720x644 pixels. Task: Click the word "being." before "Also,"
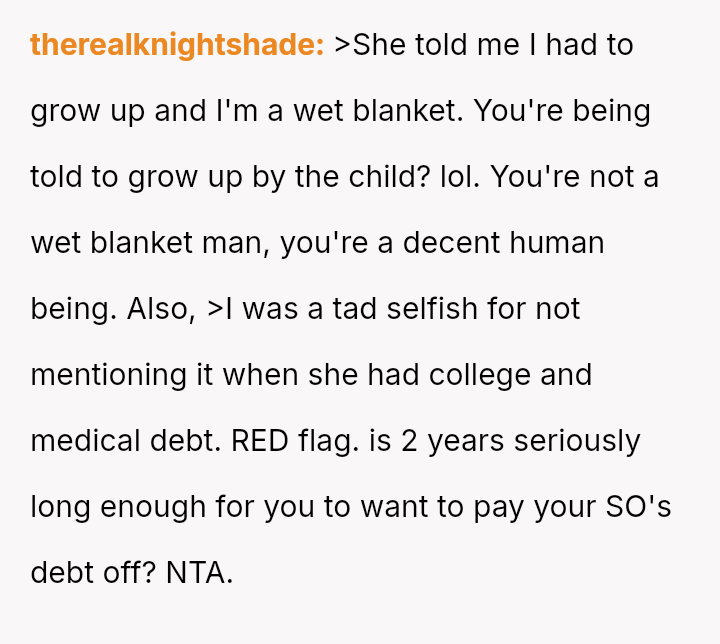(x=74, y=309)
